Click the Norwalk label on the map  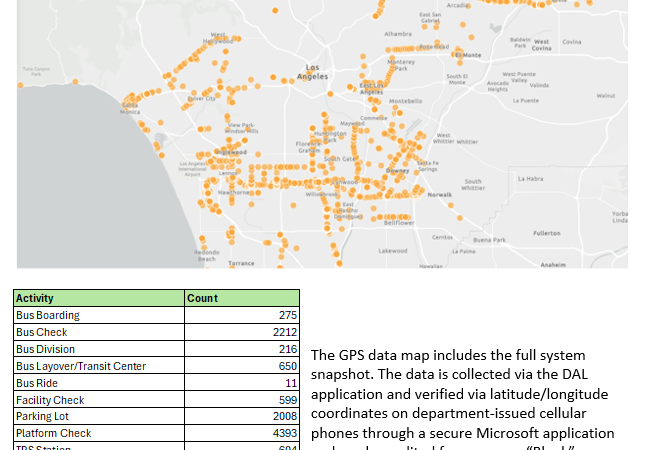(x=439, y=194)
